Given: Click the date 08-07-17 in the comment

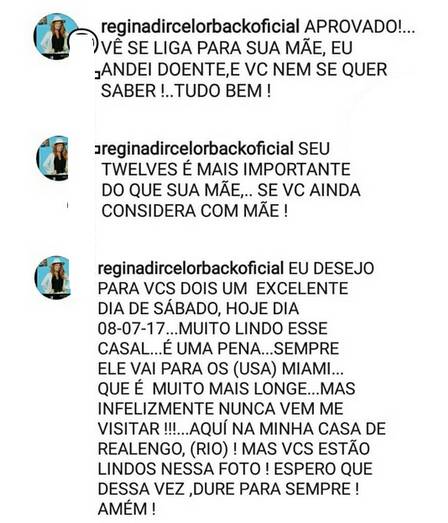Looking at the screenshot, I should [131, 329].
